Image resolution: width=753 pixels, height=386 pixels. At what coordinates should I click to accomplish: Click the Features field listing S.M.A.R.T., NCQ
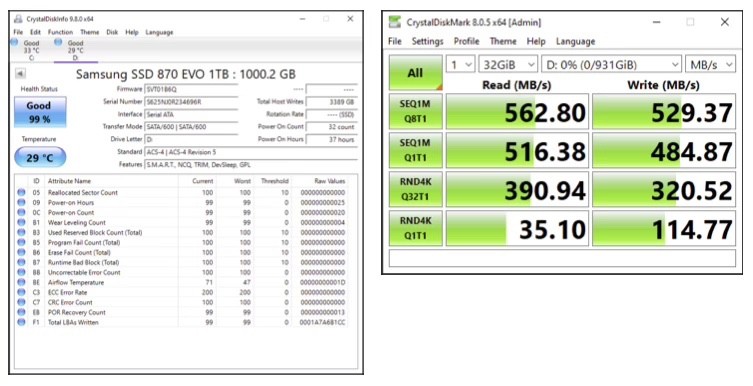point(251,165)
